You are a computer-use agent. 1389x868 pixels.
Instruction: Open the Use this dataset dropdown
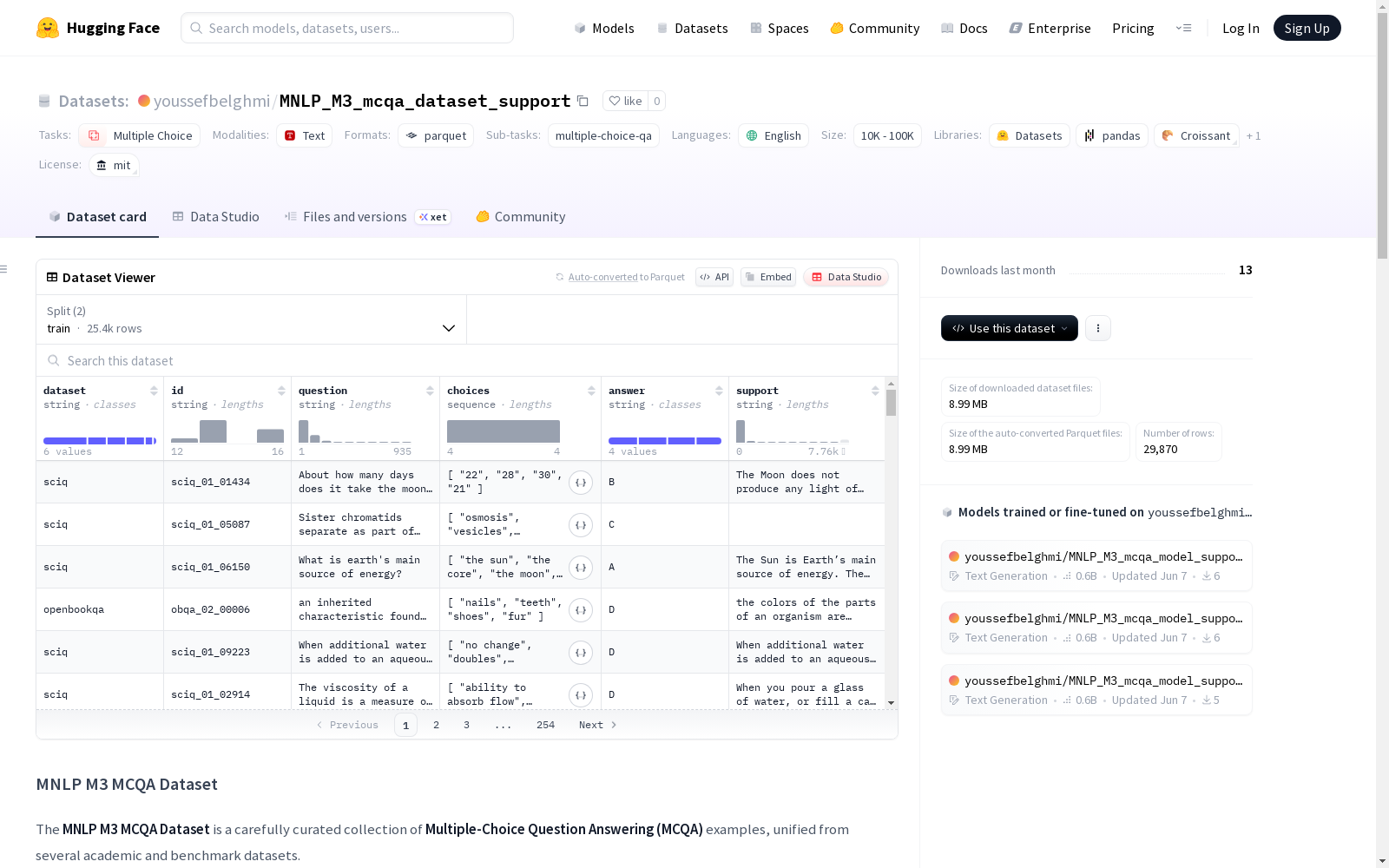(x=1010, y=328)
